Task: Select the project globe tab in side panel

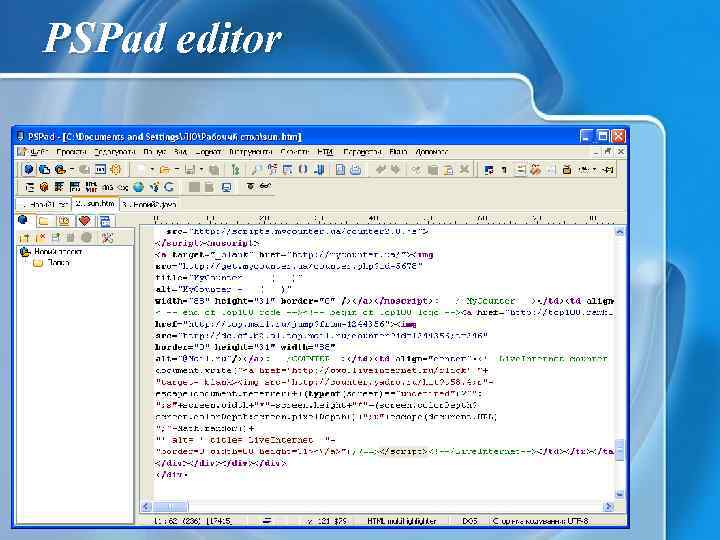Action: pos(22,220)
